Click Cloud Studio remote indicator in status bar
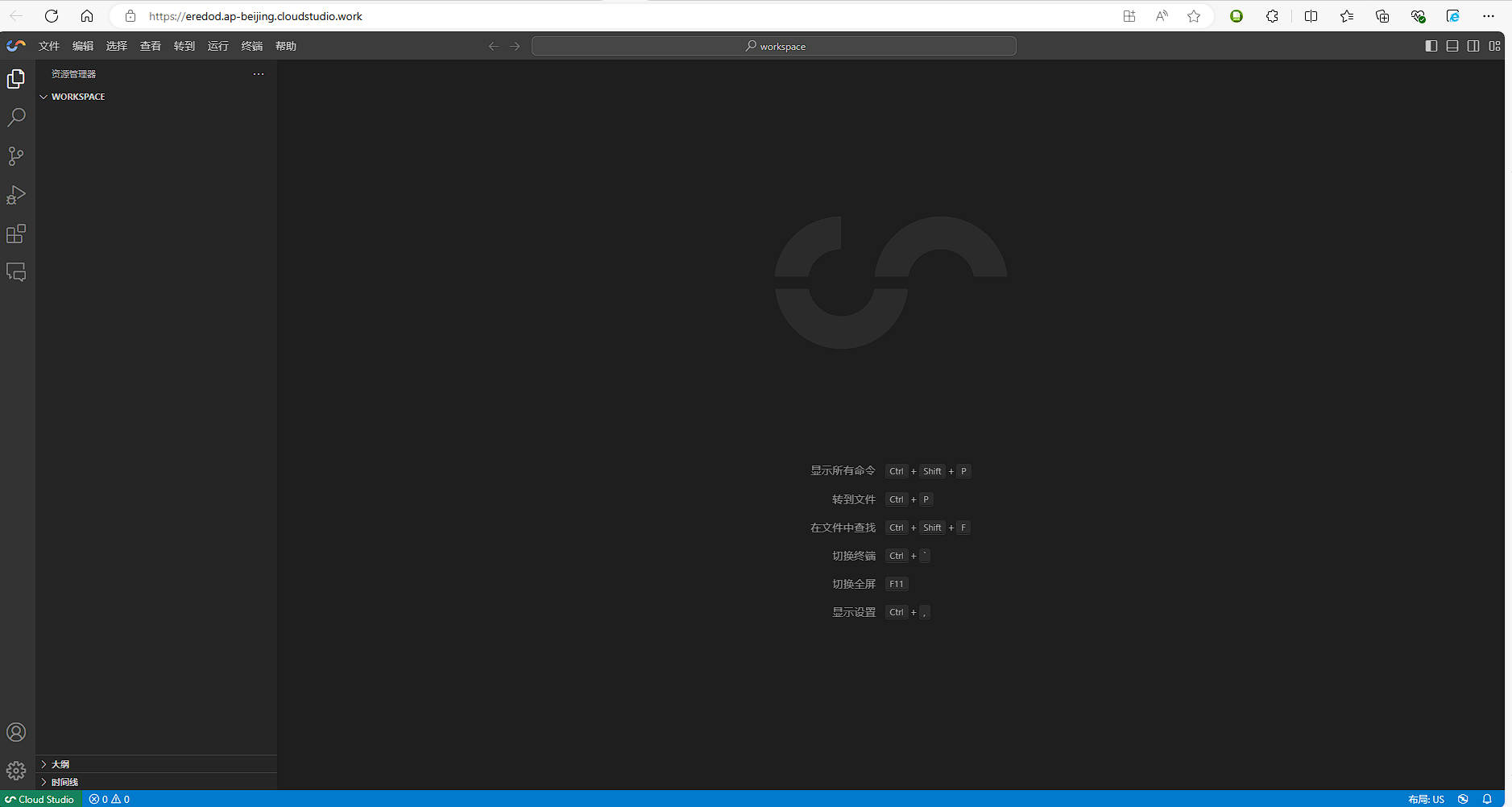This screenshot has width=1512, height=807. pyautogui.click(x=40, y=799)
